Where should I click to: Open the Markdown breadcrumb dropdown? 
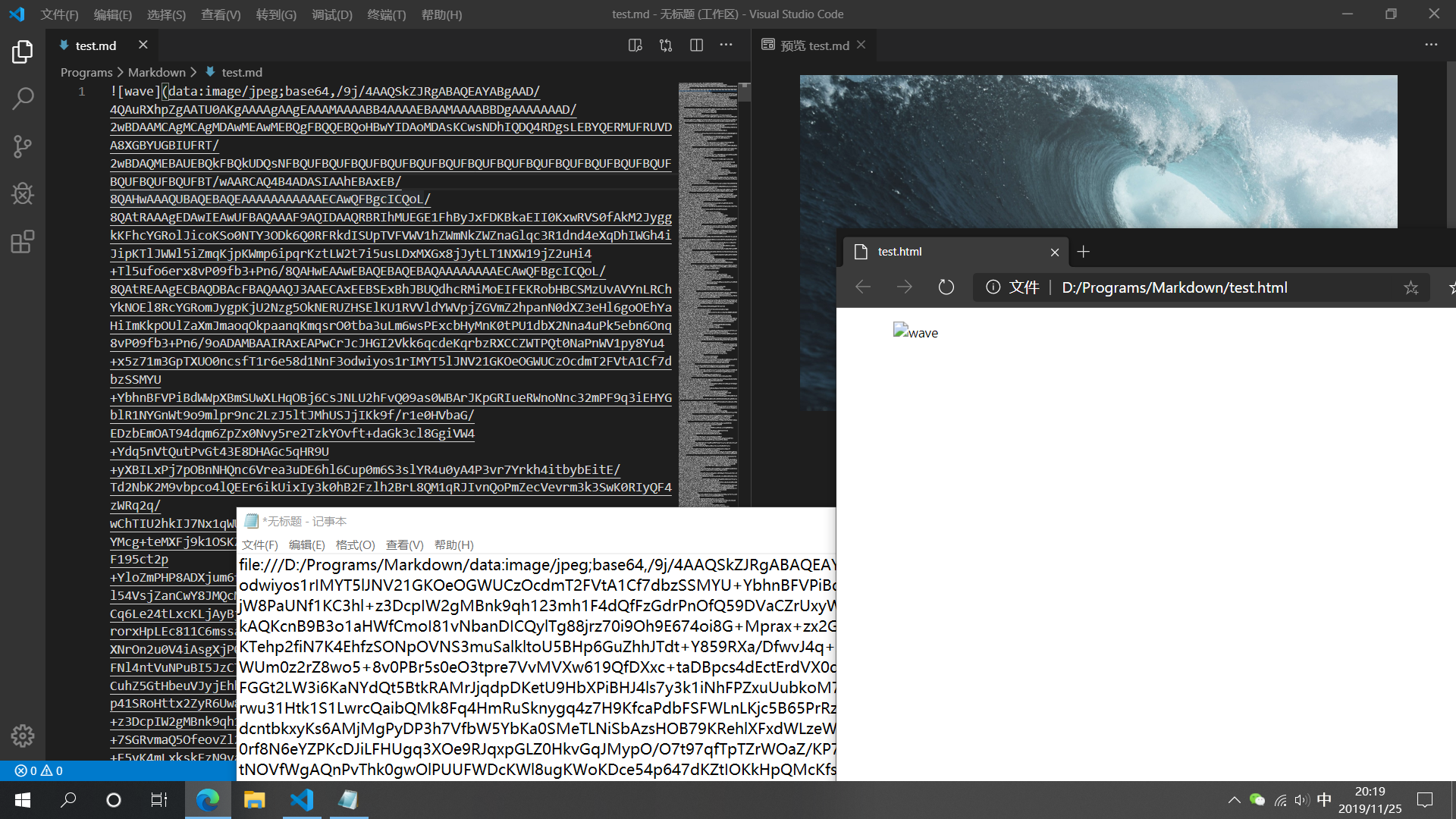tap(157, 72)
